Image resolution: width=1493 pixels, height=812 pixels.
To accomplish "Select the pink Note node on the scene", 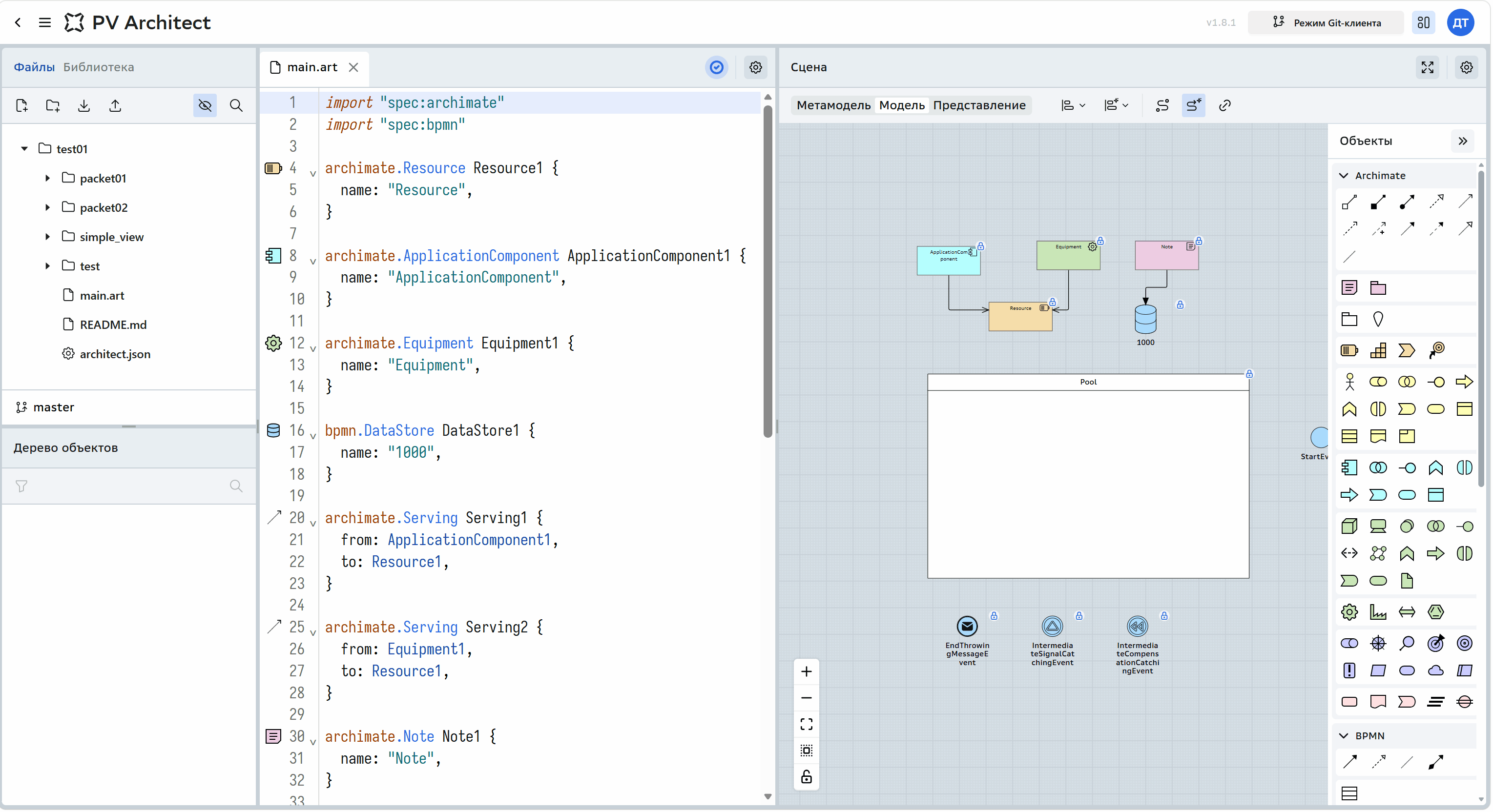I will [x=1166, y=255].
